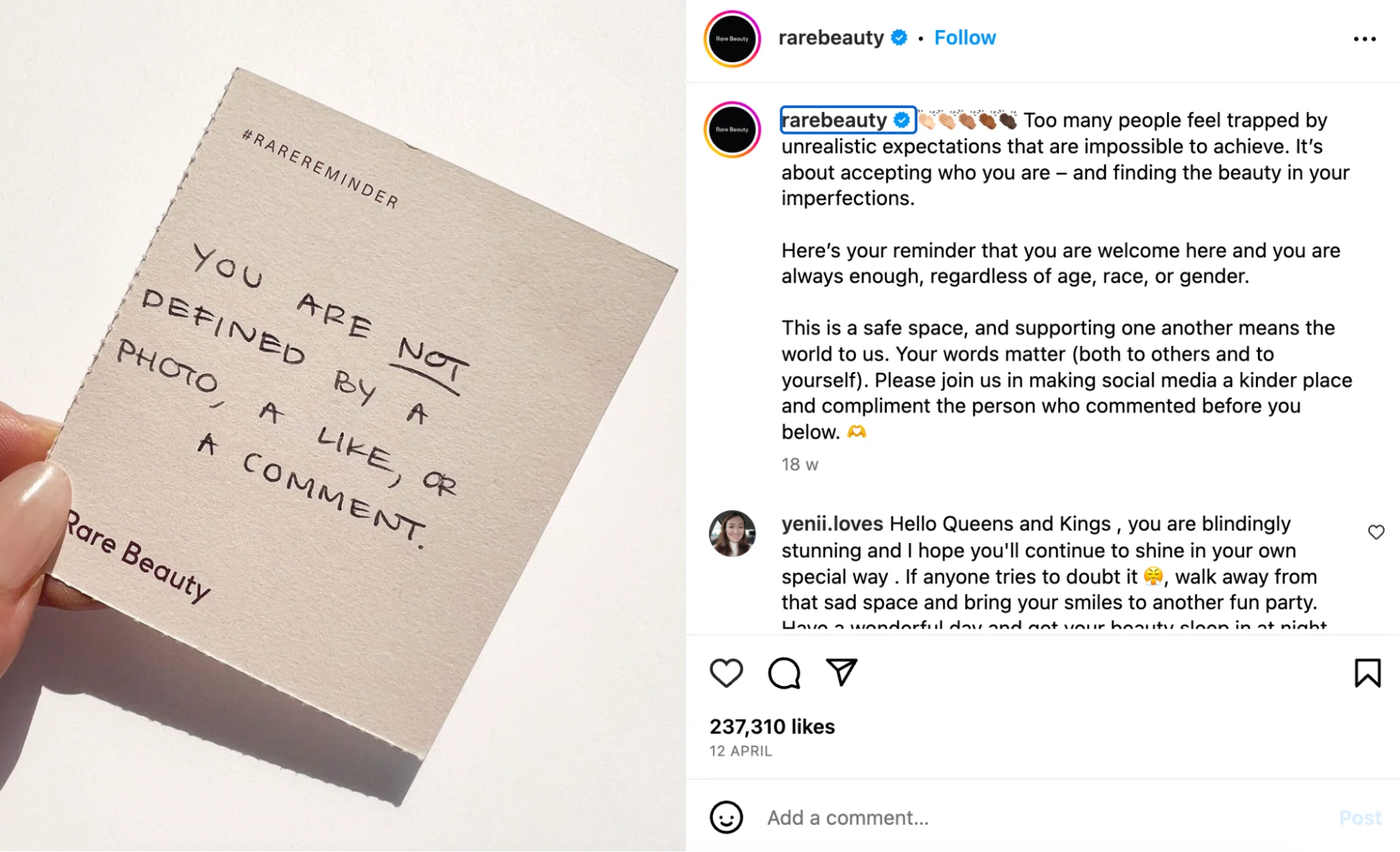Click the Add a comment field

point(847,817)
